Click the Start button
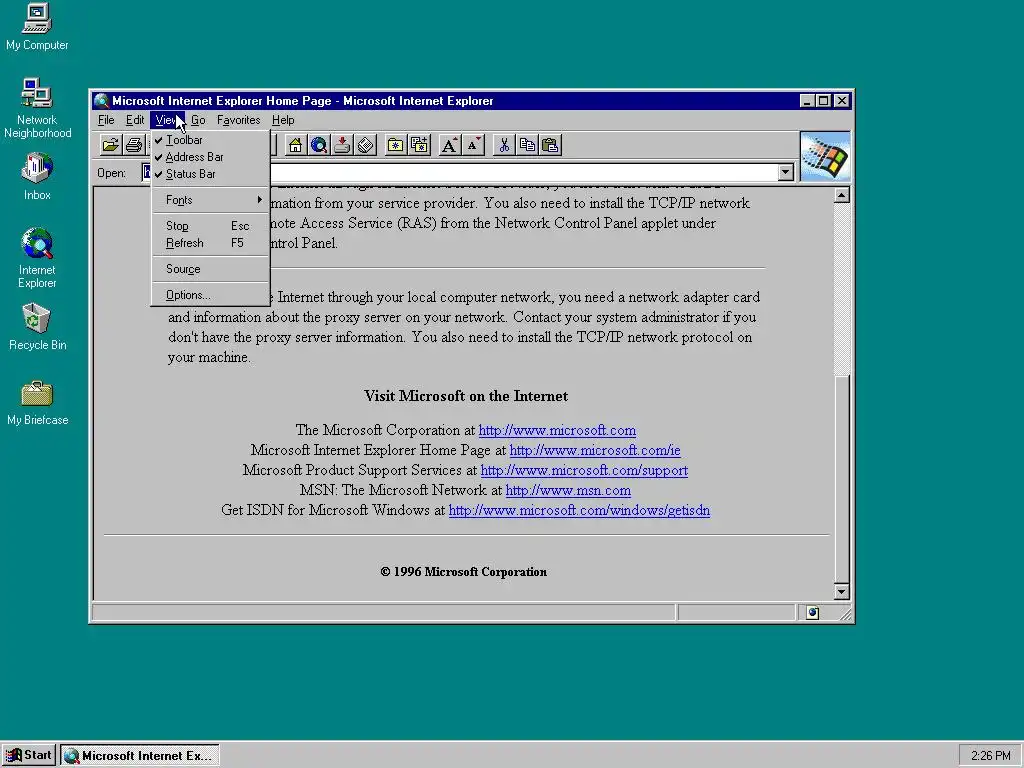Viewport: 1024px width, 768px height. coord(28,756)
